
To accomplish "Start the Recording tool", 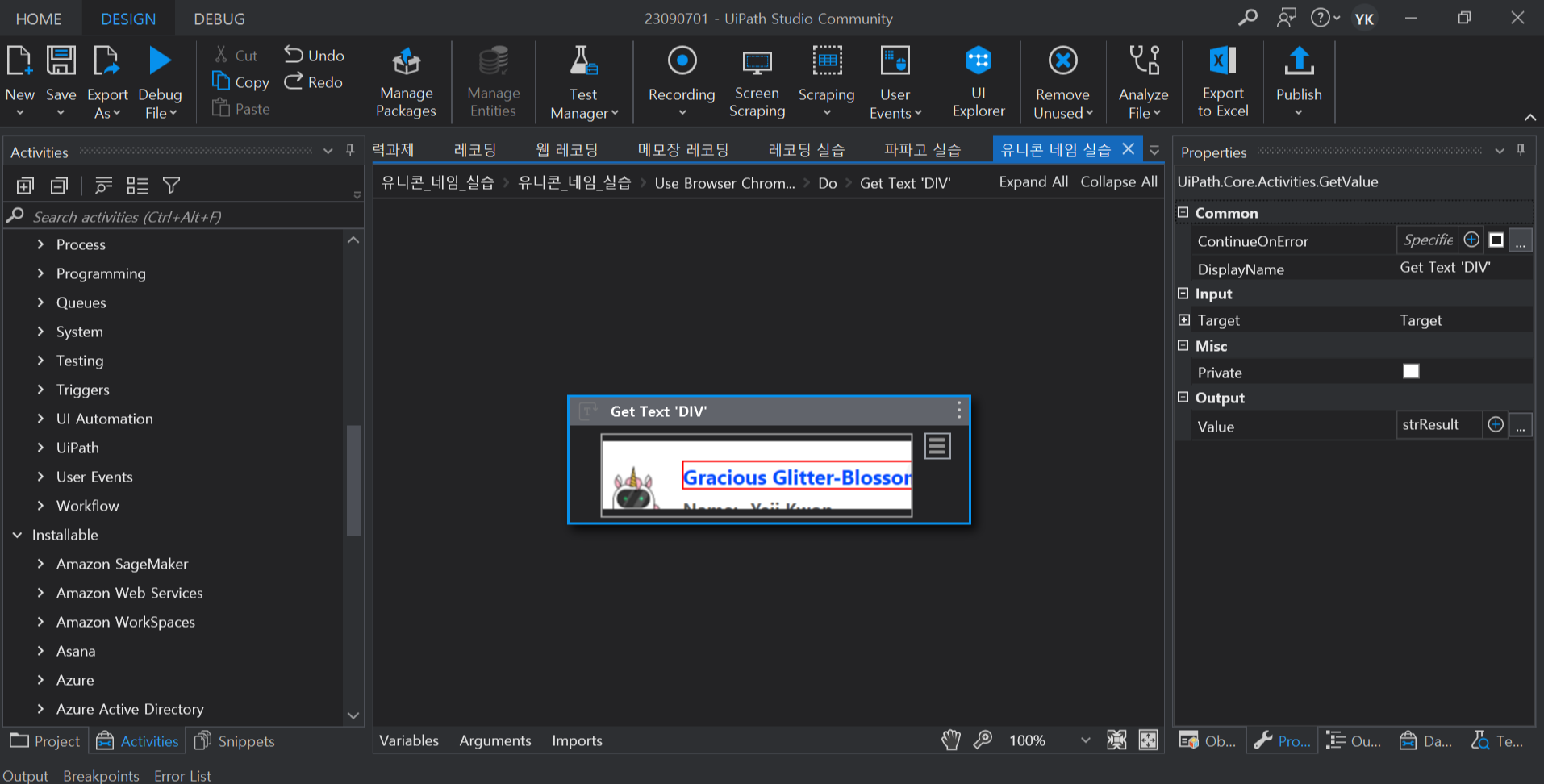I will tap(682, 81).
